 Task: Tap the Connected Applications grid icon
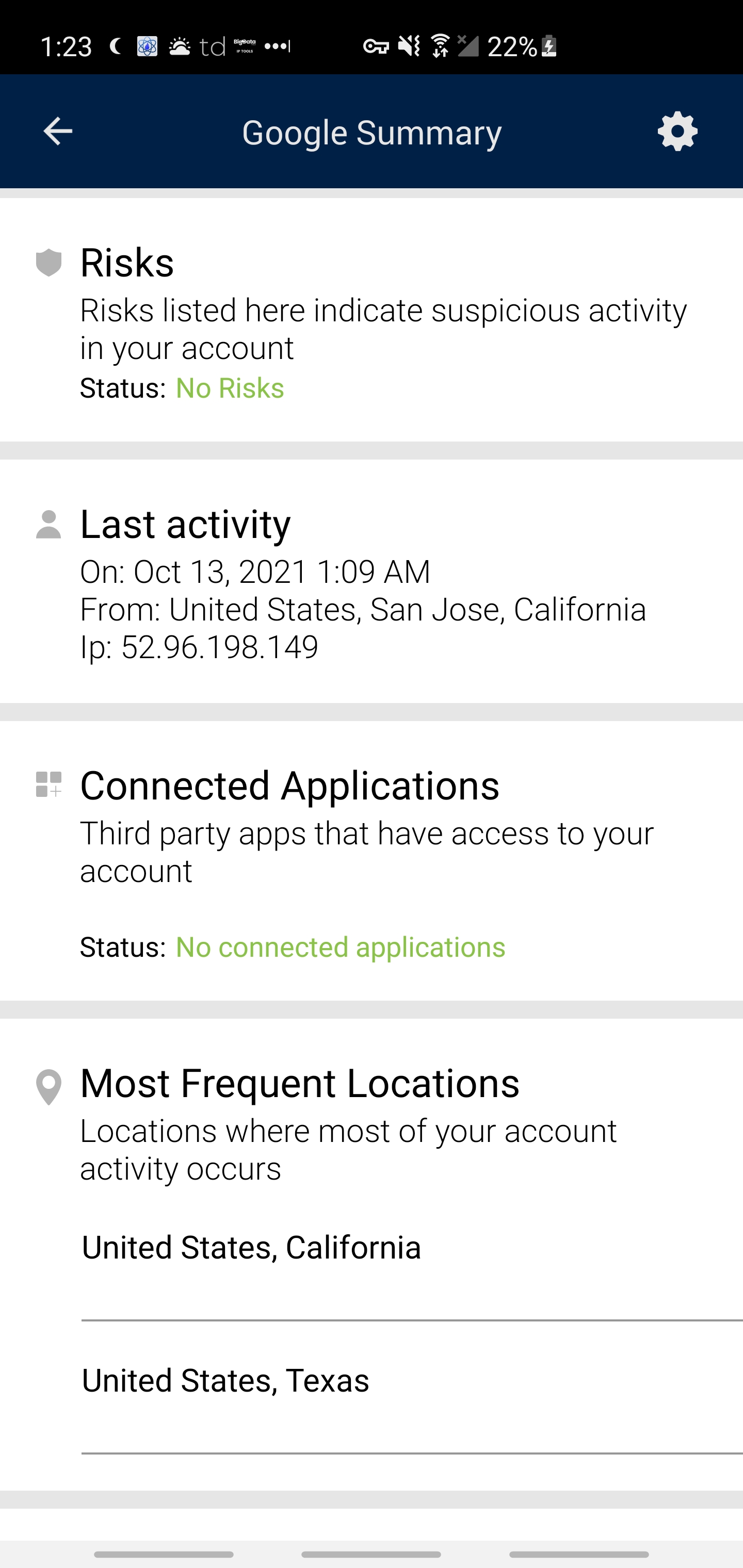(x=49, y=785)
